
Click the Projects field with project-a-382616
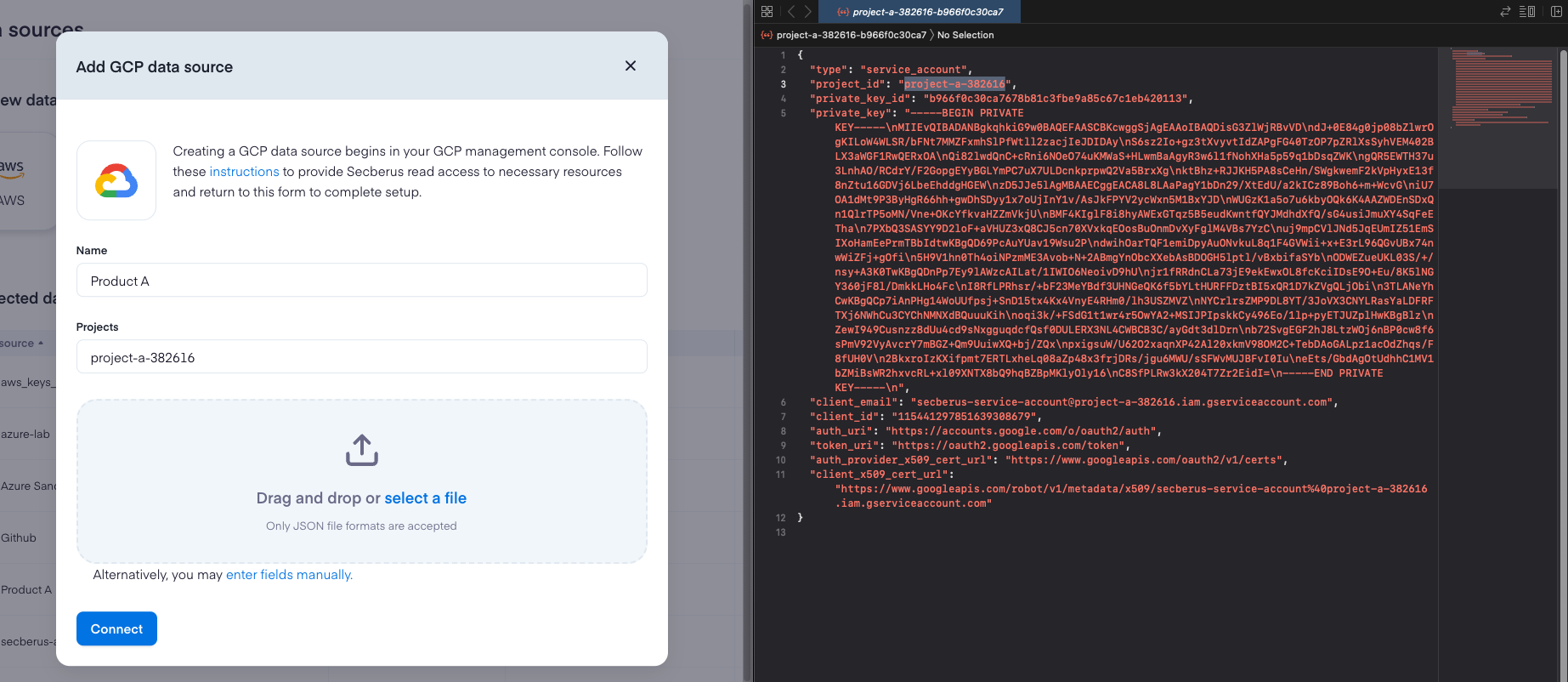[x=362, y=357]
